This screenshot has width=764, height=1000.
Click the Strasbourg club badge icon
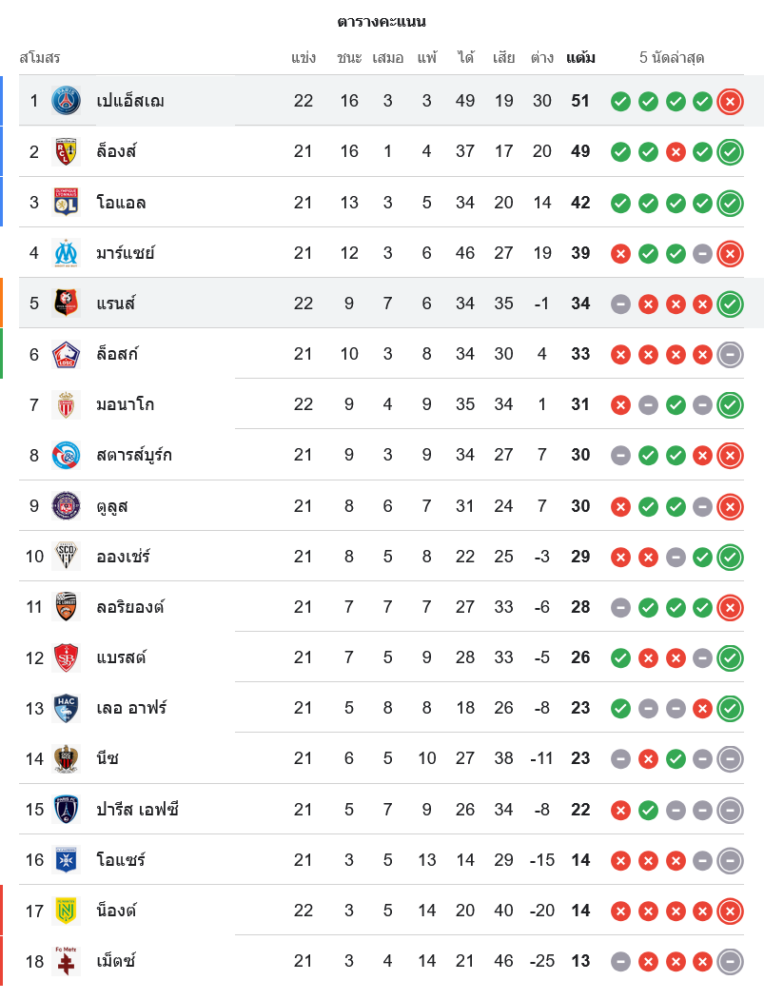[66, 455]
